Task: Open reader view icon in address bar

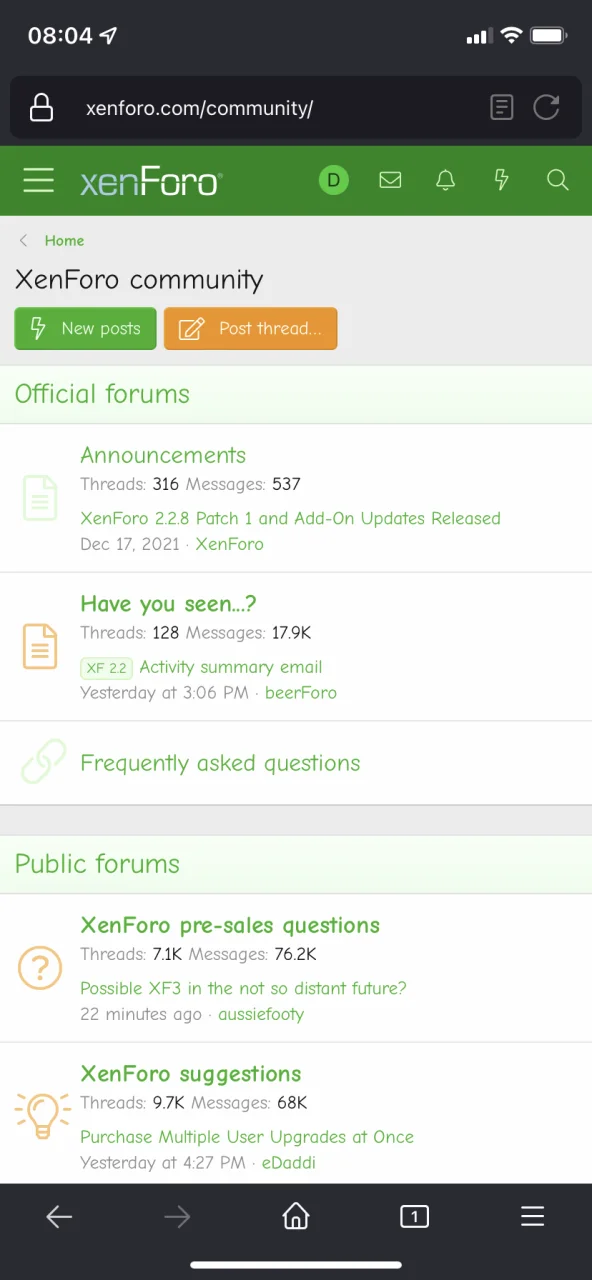Action: coord(502,107)
